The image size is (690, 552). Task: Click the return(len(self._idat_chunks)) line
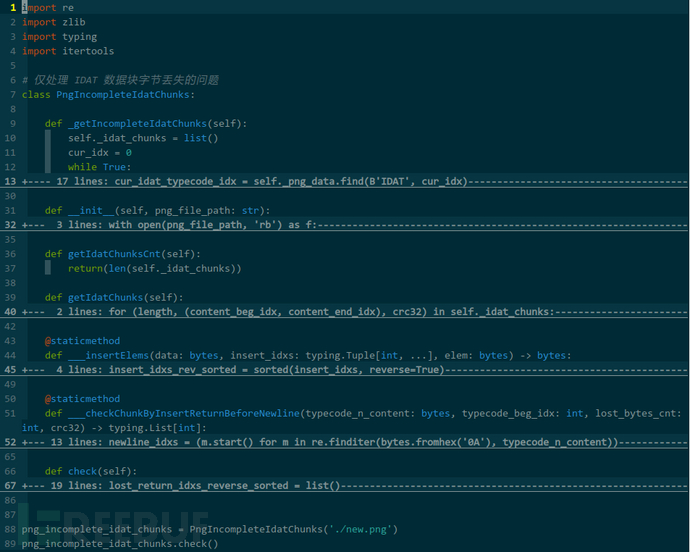[154, 269]
